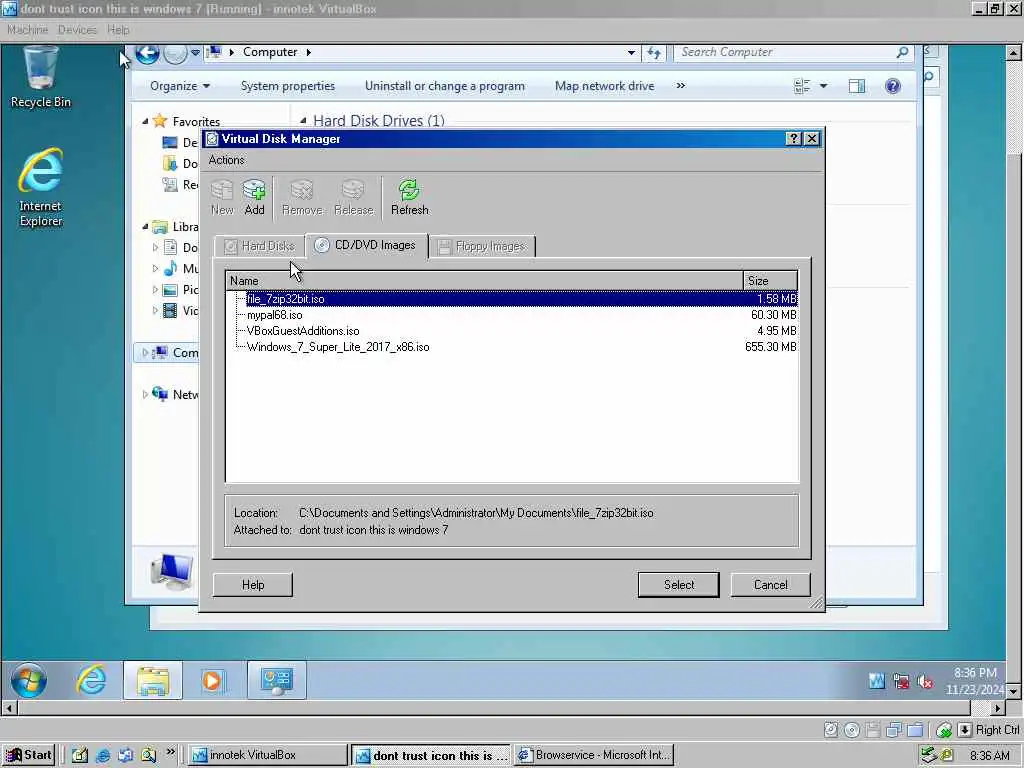Open Windows Media Player taskbar icon

(212, 680)
